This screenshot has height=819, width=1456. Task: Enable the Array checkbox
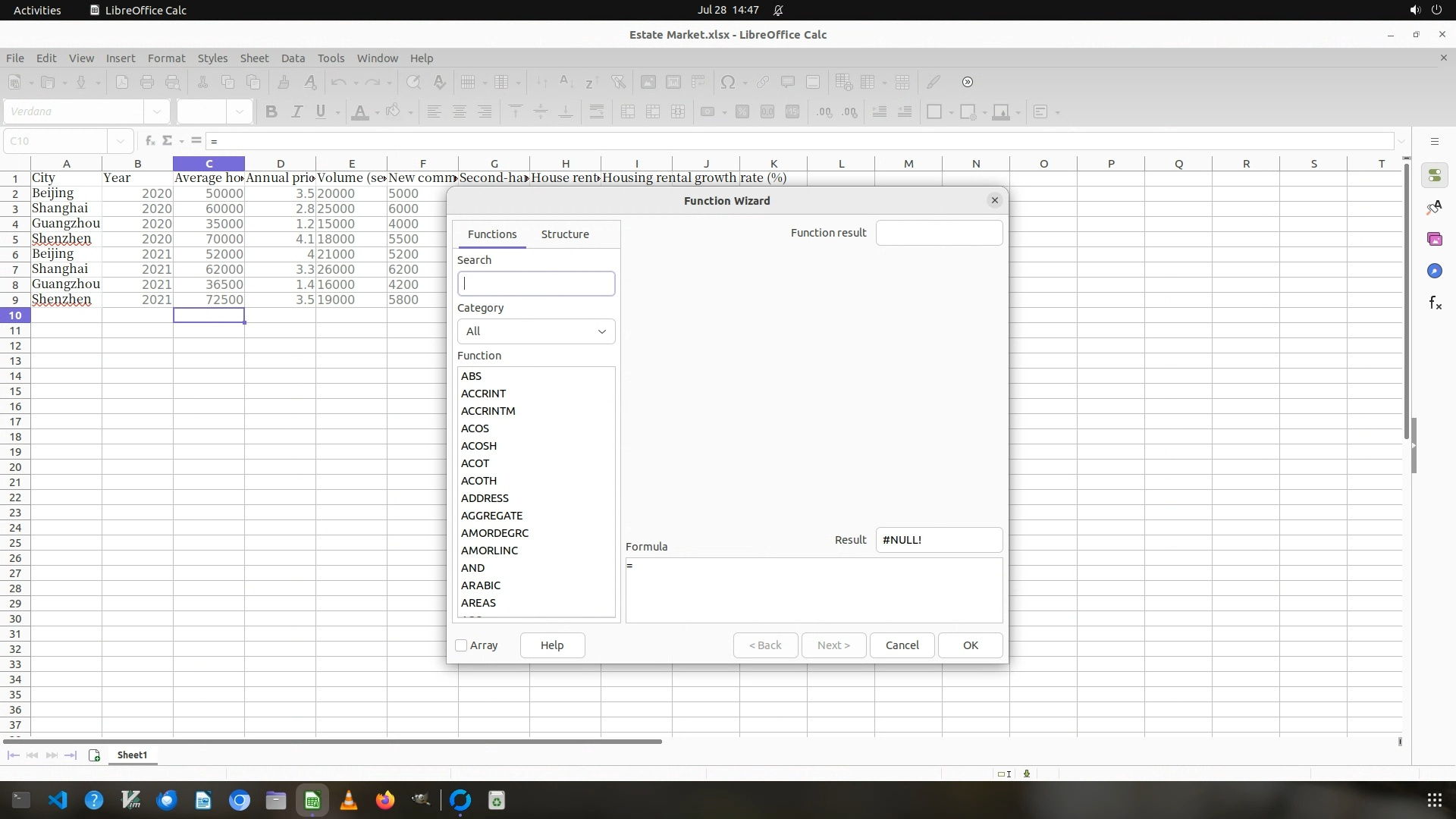(x=461, y=645)
